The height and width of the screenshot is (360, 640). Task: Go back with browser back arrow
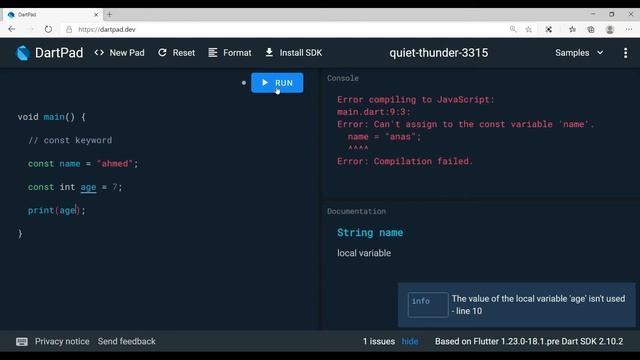click(11, 29)
